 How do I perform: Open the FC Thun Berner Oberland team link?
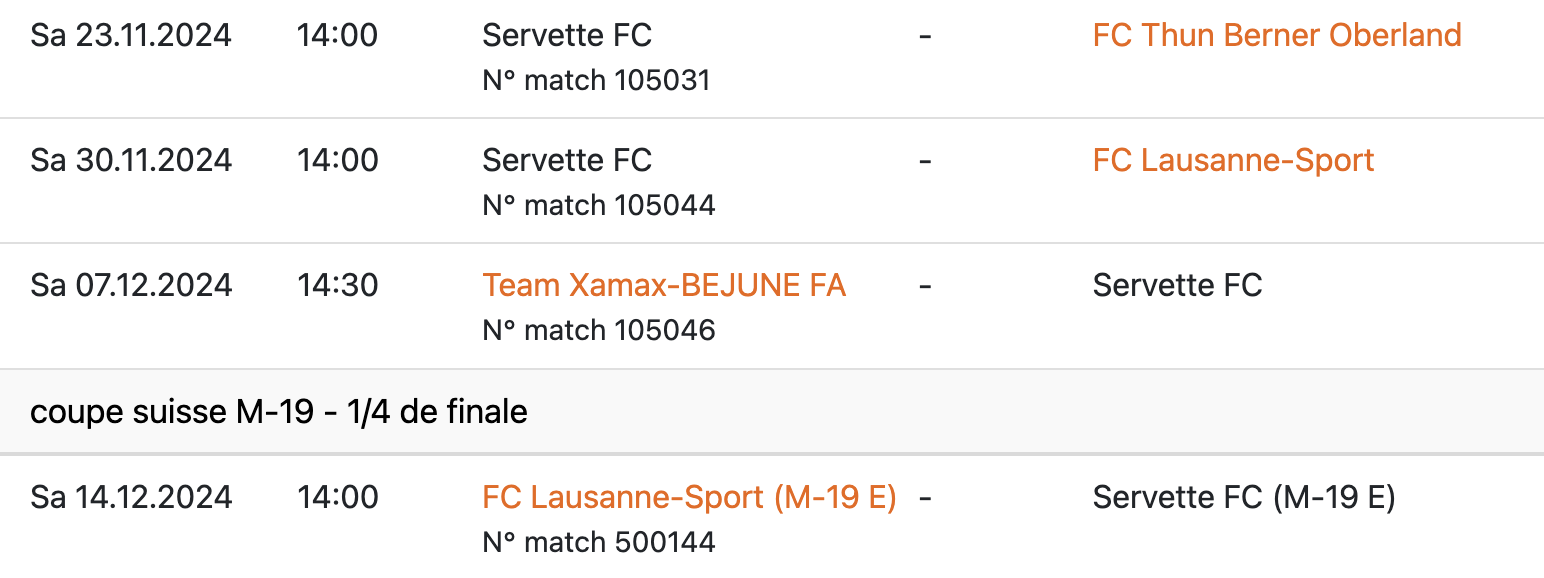point(1276,36)
